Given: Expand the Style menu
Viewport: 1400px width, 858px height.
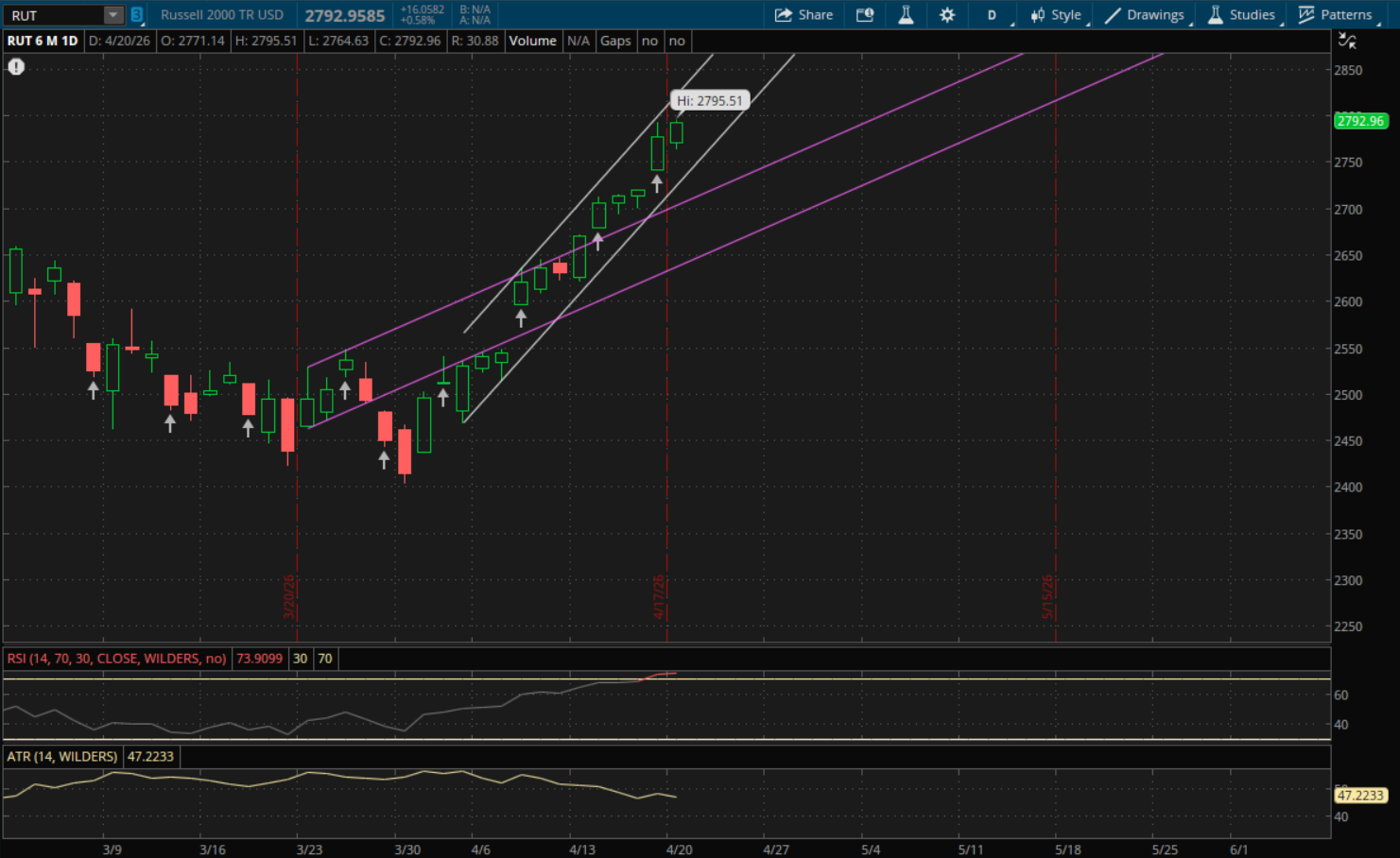Looking at the screenshot, I should pos(1056,15).
